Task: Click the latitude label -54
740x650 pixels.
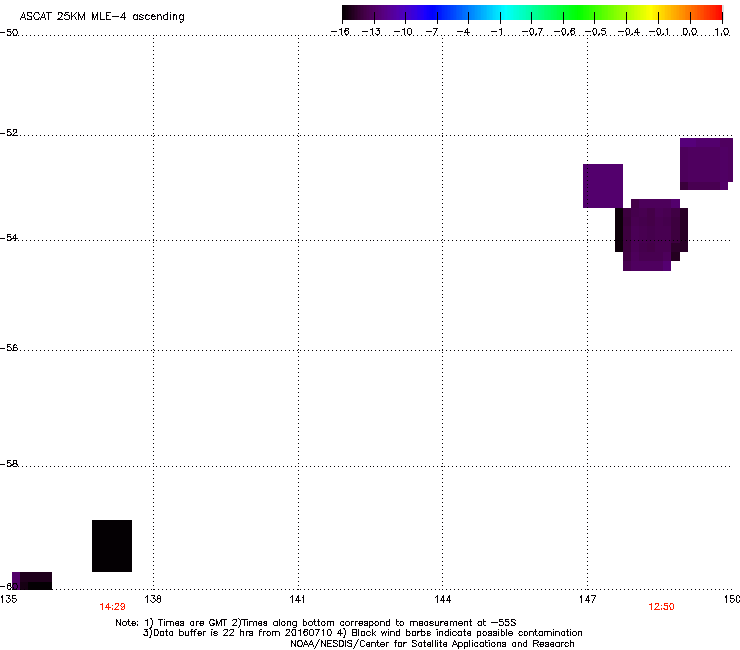Action: pyautogui.click(x=9, y=237)
